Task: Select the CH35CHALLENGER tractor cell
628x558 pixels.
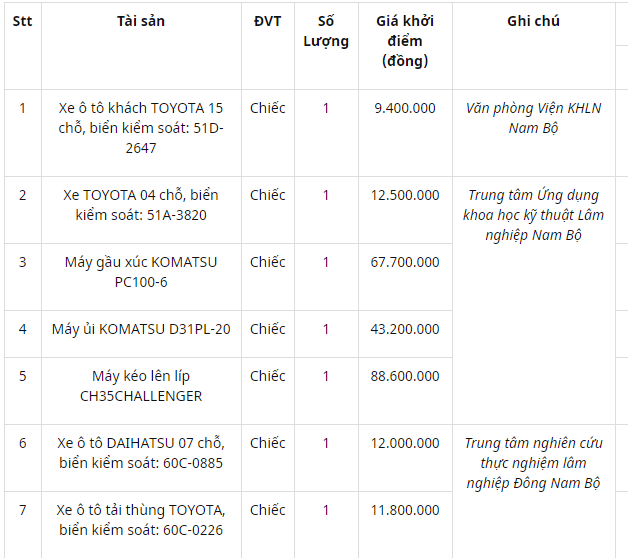Action: pos(141,386)
